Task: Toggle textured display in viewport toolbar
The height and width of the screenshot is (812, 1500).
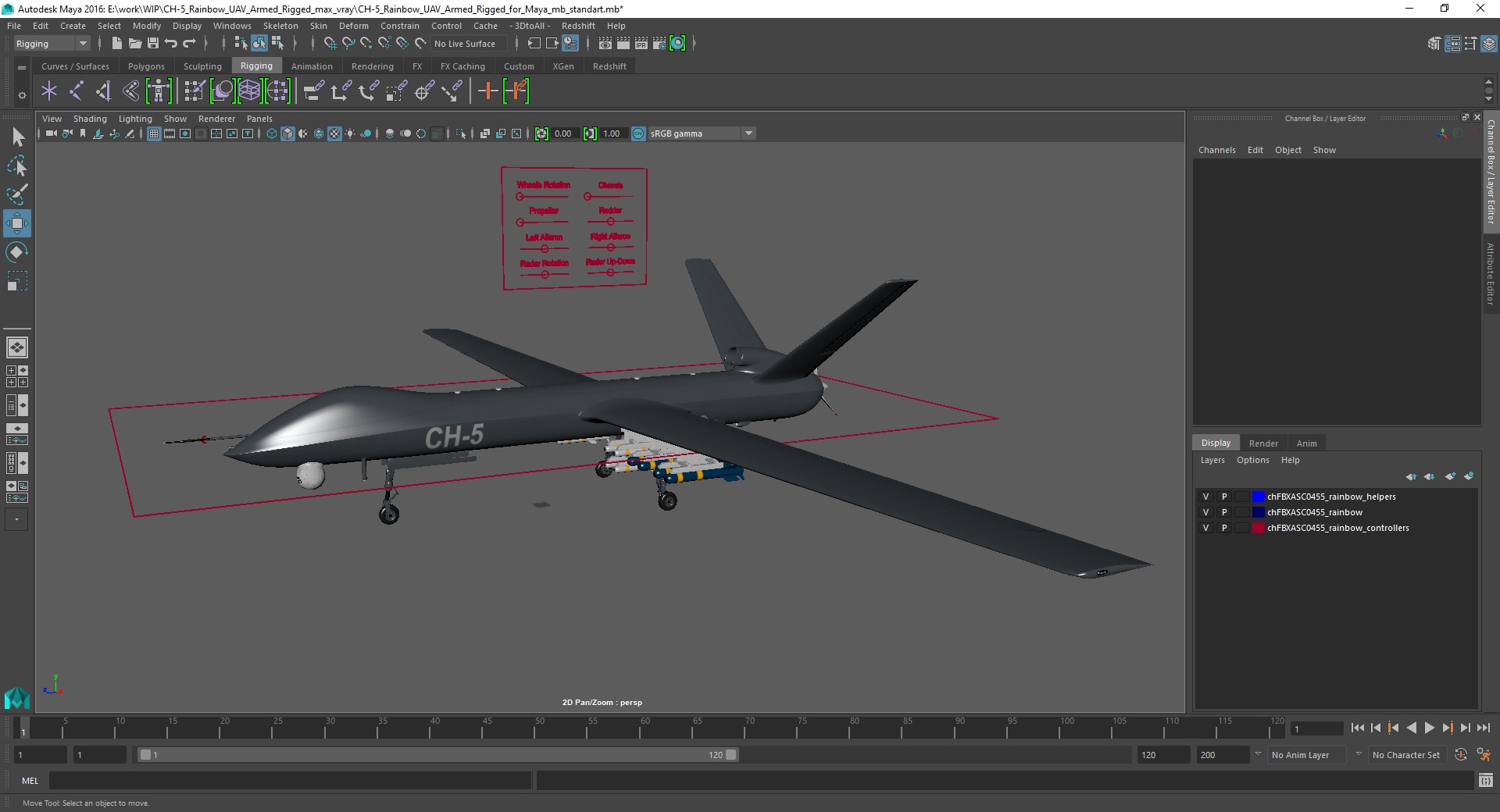Action: click(334, 134)
